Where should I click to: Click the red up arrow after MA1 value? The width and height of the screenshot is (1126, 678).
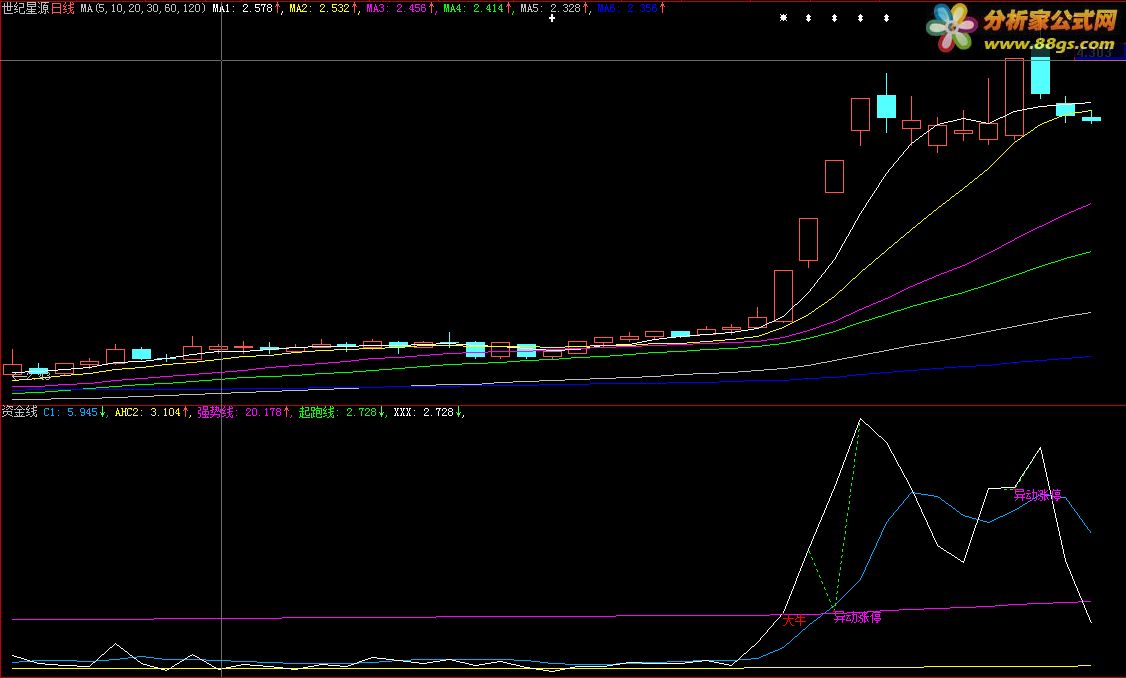278,9
